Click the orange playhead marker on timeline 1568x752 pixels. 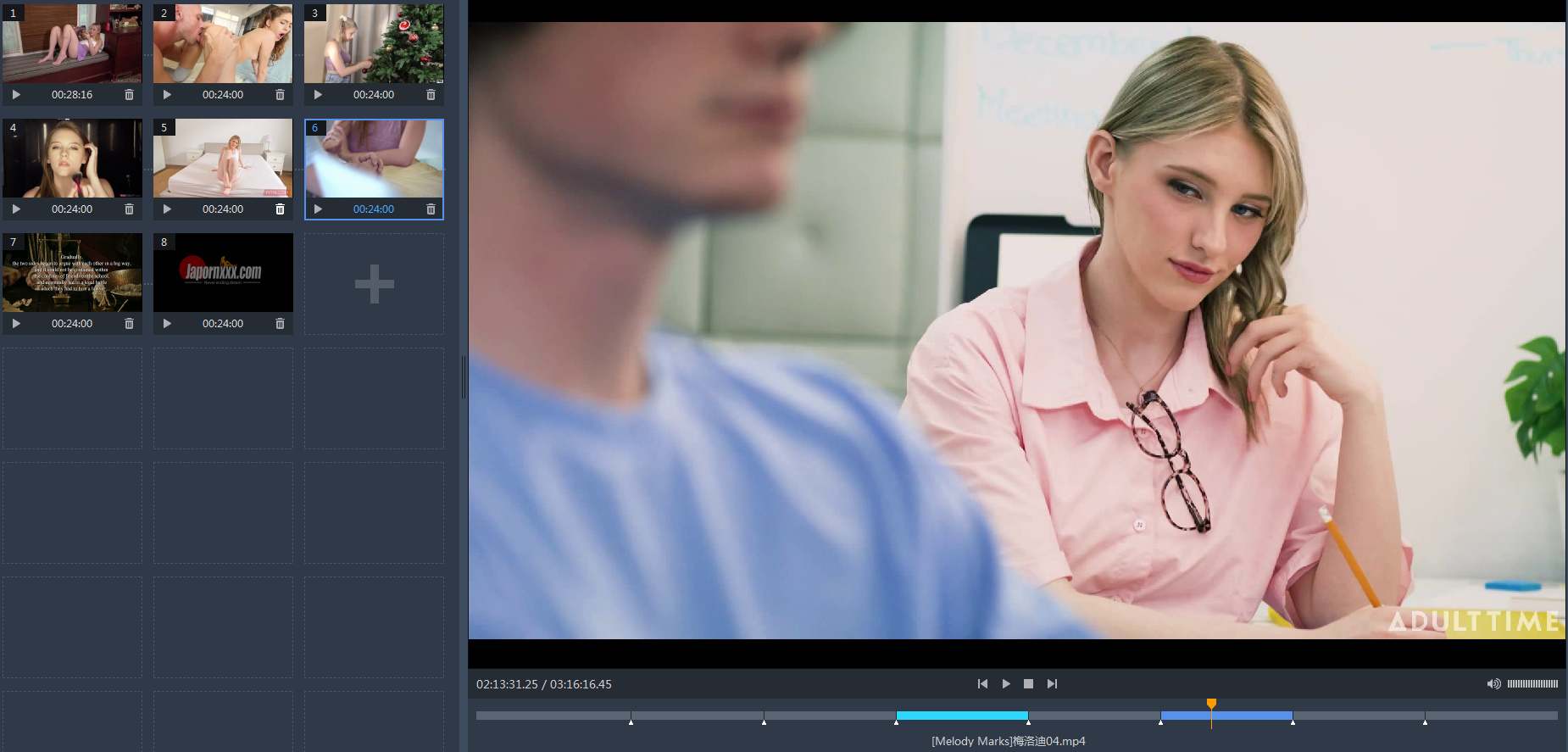click(1211, 704)
